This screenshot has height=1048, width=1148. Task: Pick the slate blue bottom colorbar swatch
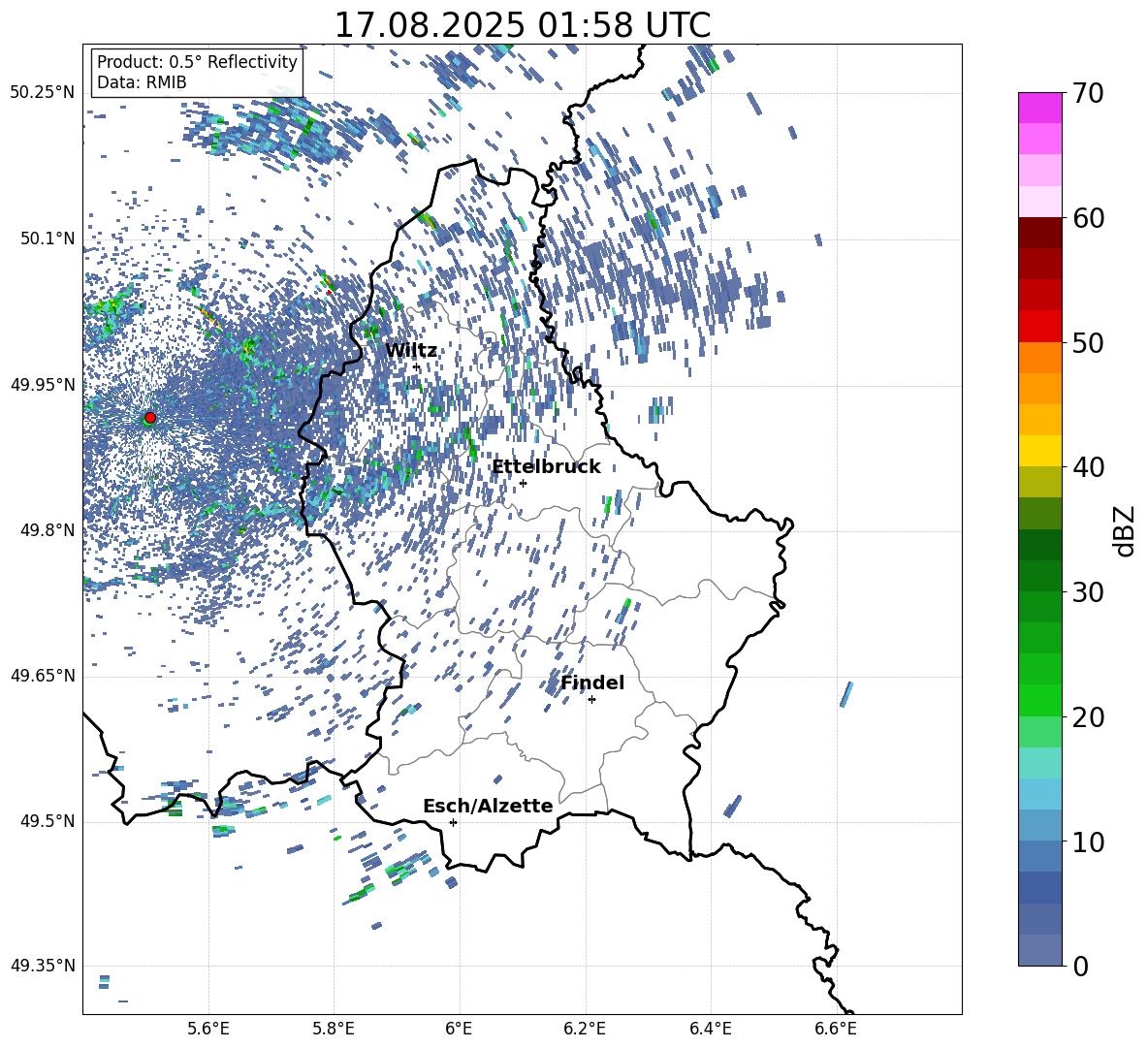point(1039,950)
